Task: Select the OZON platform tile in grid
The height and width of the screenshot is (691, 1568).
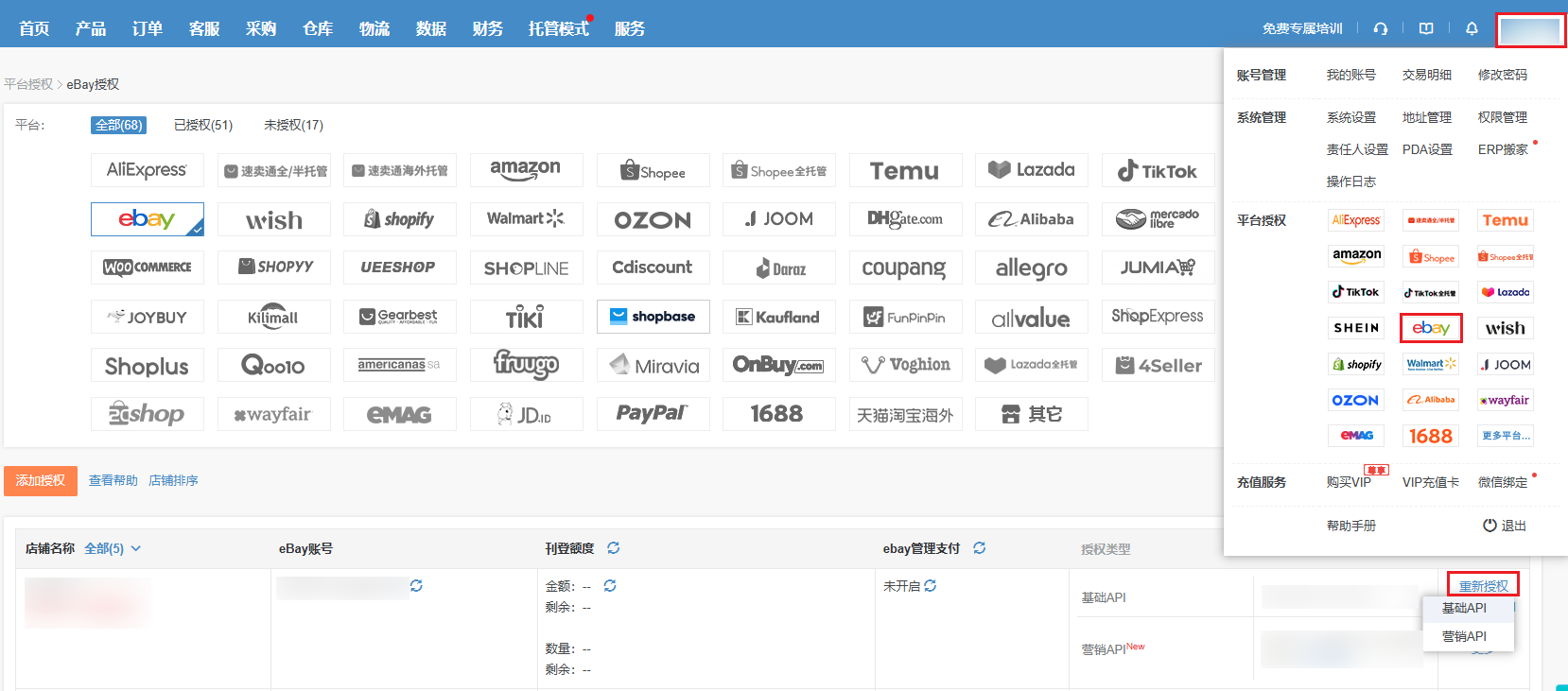Action: (653, 219)
